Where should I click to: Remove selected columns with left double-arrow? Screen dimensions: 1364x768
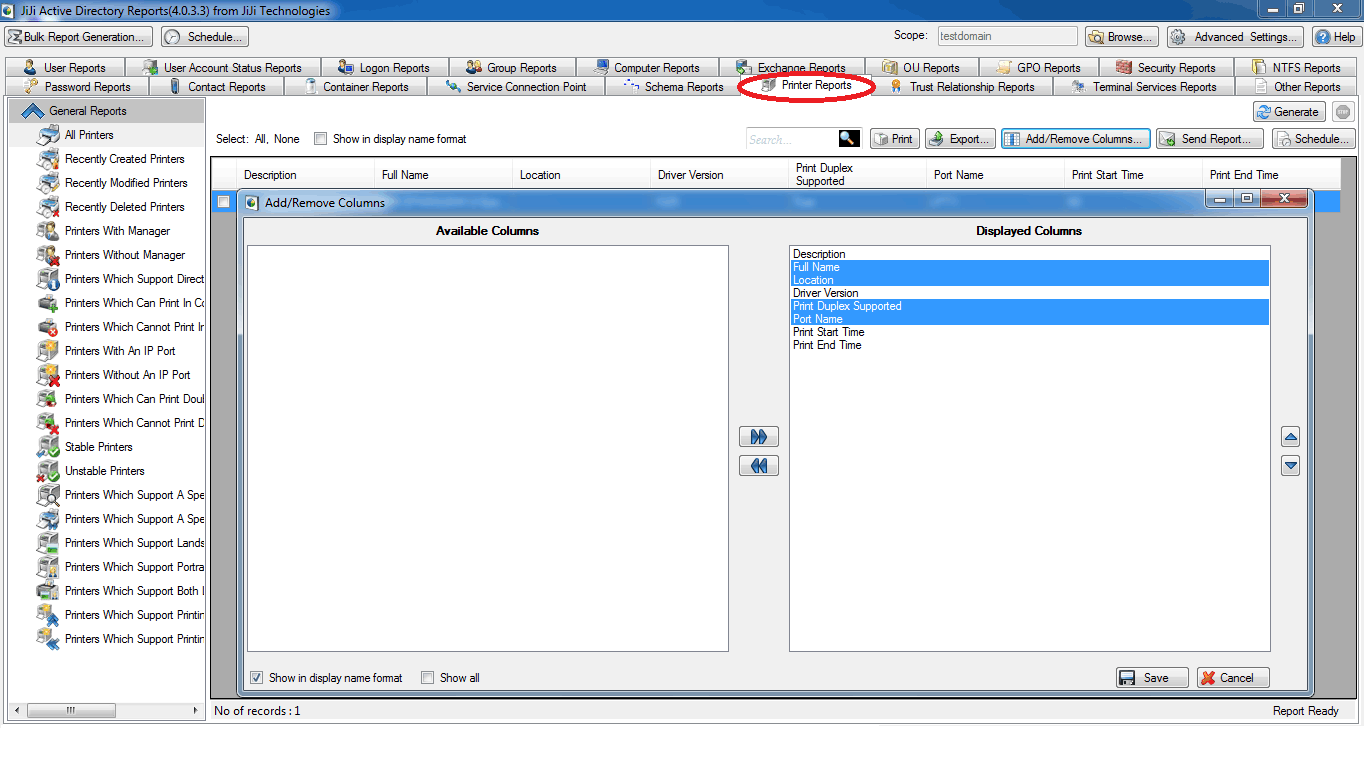[759, 466]
